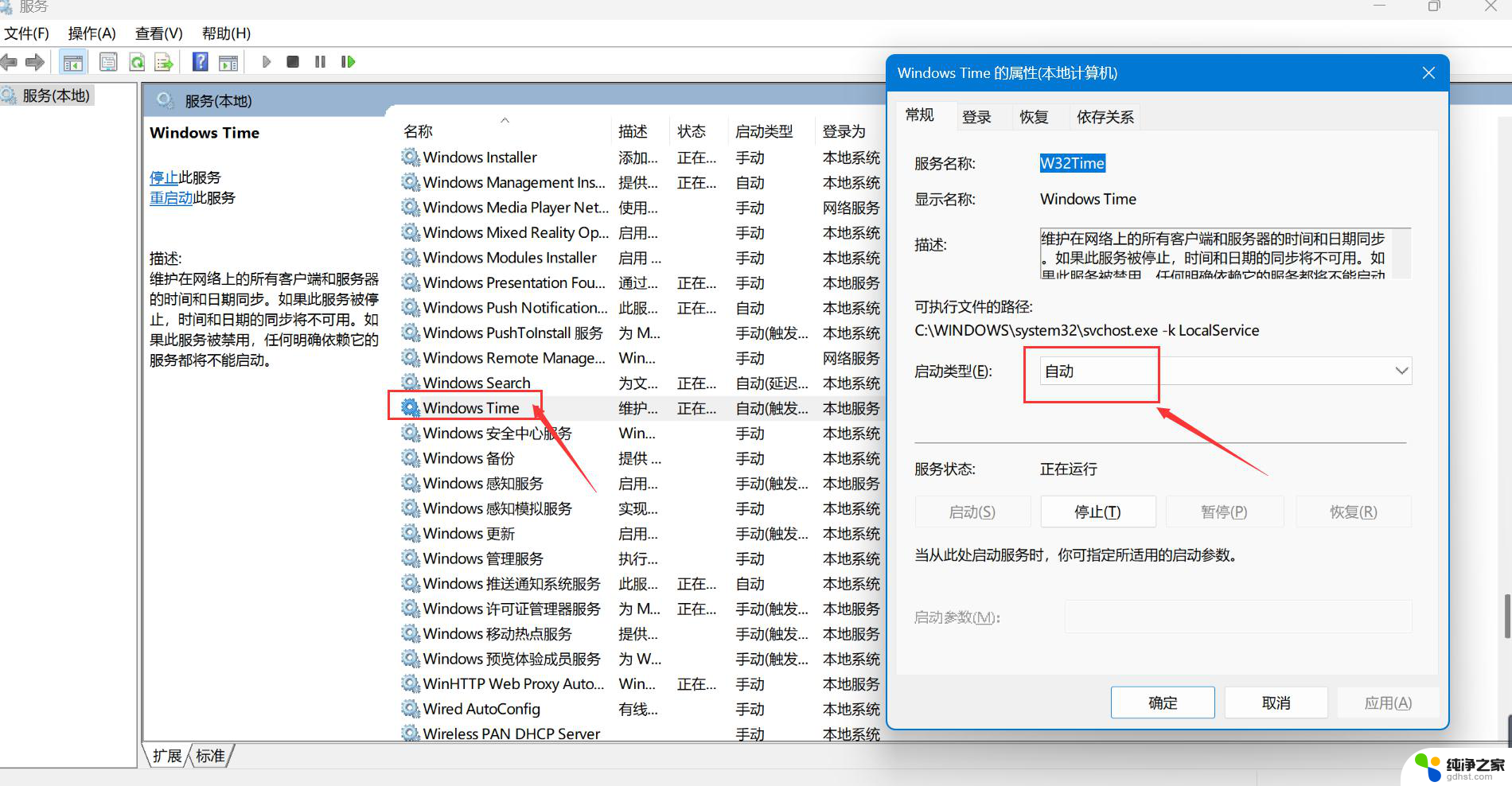
Task: Select the Windows 许可证管理器服务 row
Action: coord(641,608)
